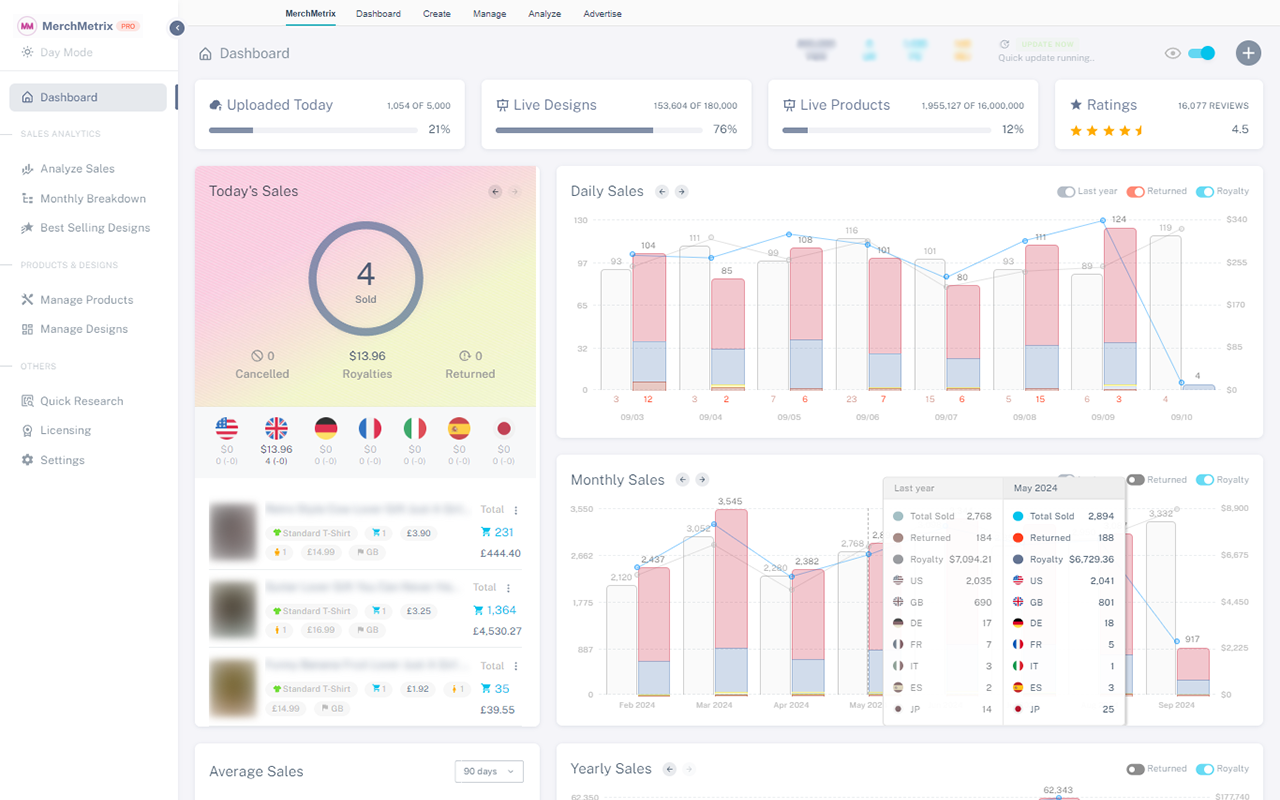View Best Selling Designs

click(x=95, y=227)
